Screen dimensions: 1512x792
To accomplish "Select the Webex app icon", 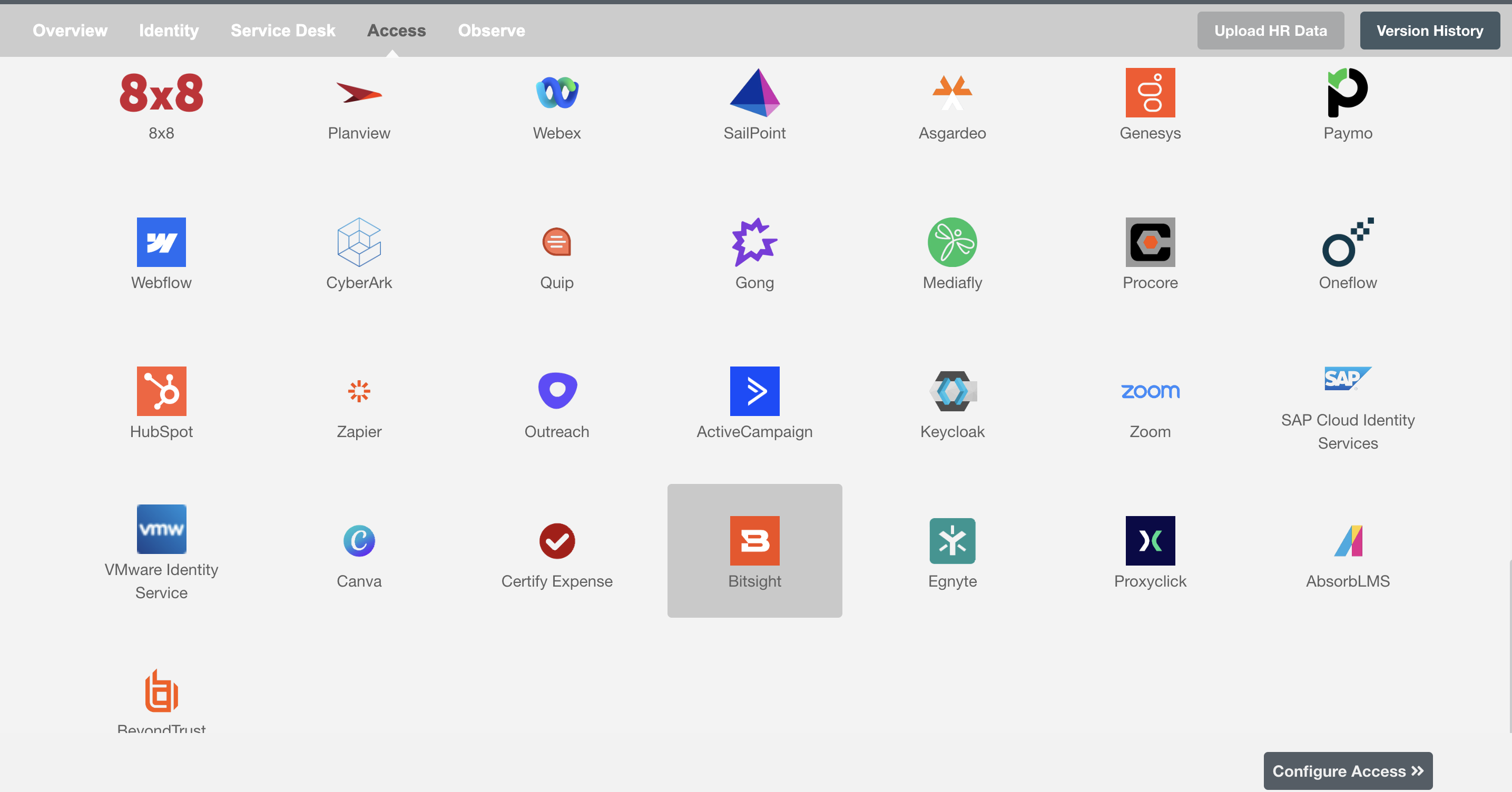I will coord(556,93).
